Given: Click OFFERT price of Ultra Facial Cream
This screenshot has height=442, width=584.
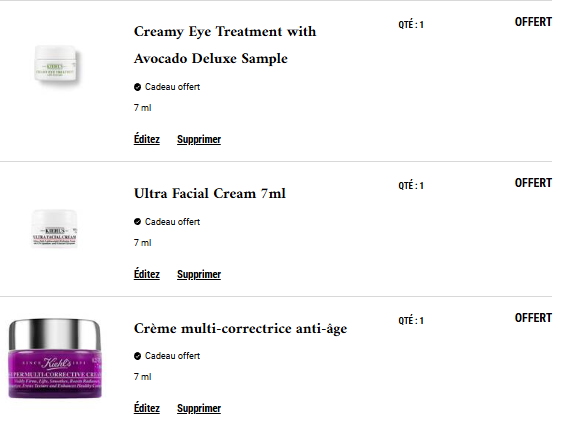Looking at the screenshot, I should click(533, 183).
